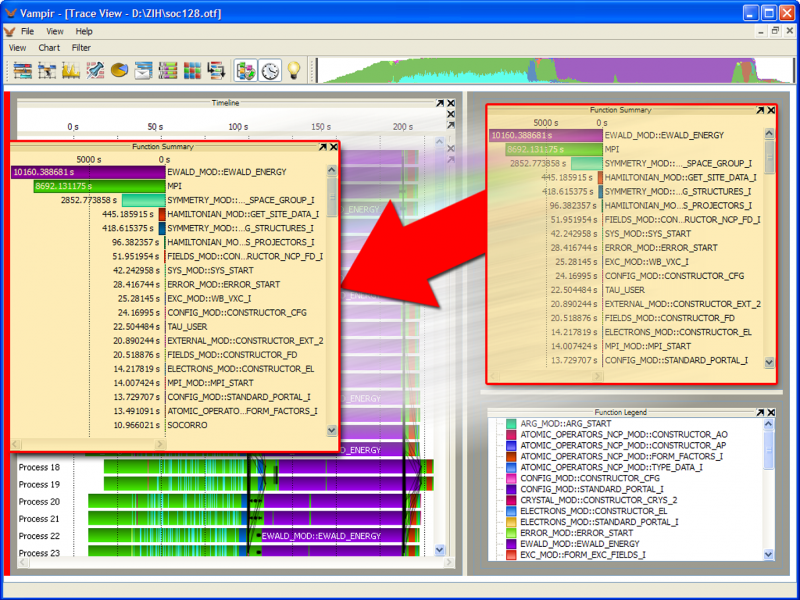Undock the right Function Summary panel

tap(760, 110)
